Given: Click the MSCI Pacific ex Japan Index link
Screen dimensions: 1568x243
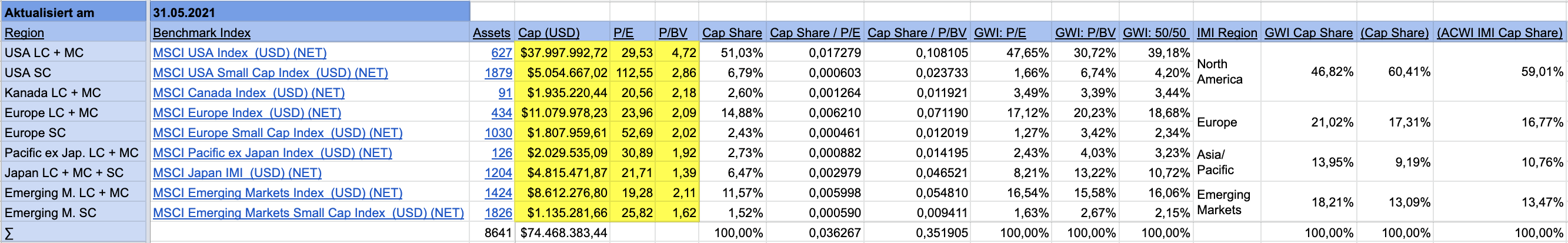Looking at the screenshot, I should coord(272,154).
